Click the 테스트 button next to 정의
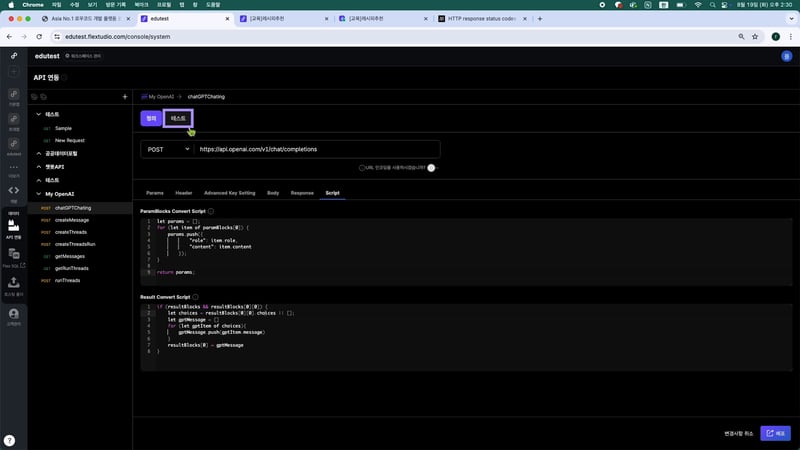800x450 pixels. (x=178, y=118)
